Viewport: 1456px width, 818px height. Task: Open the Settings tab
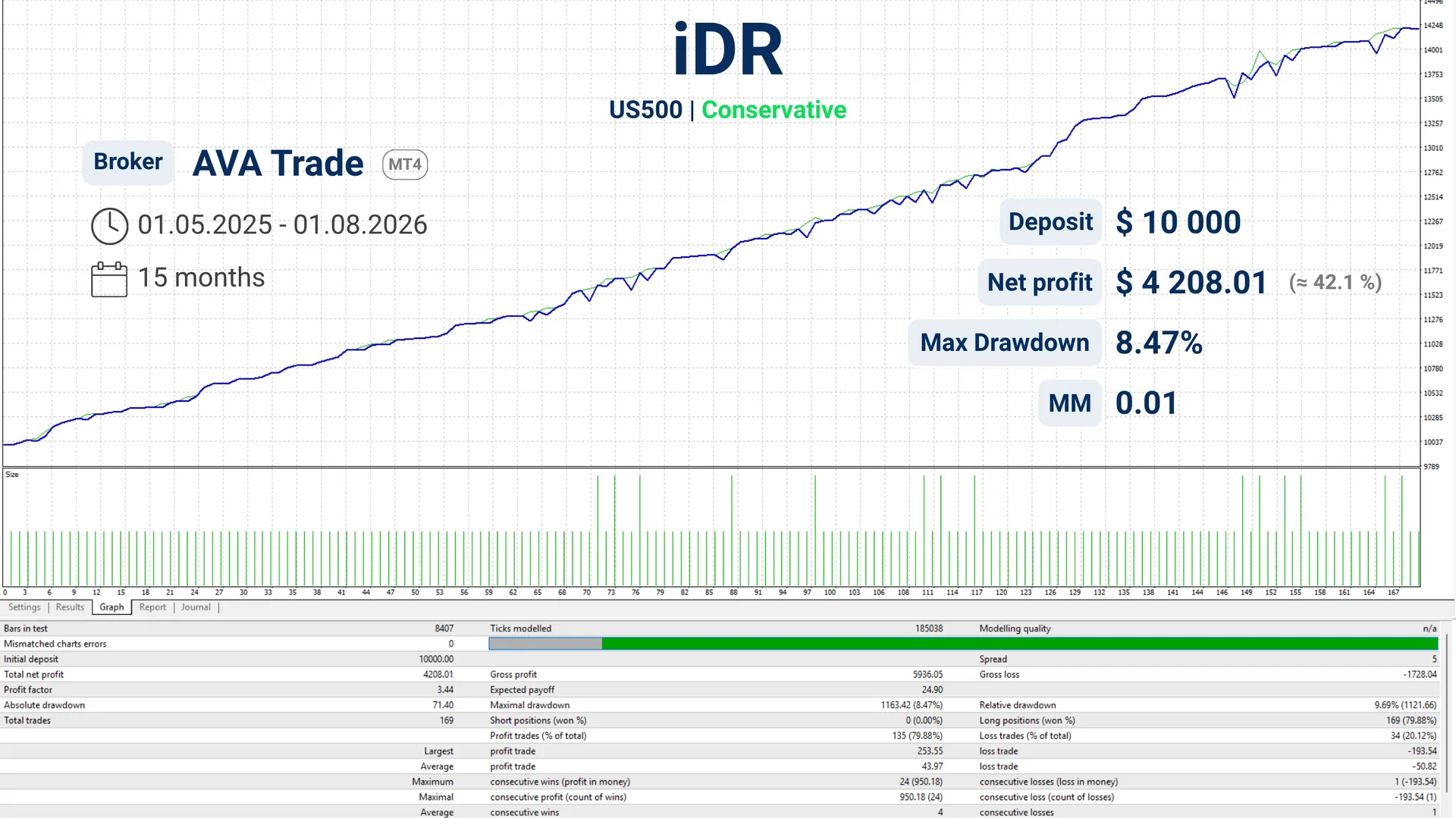[x=24, y=607]
